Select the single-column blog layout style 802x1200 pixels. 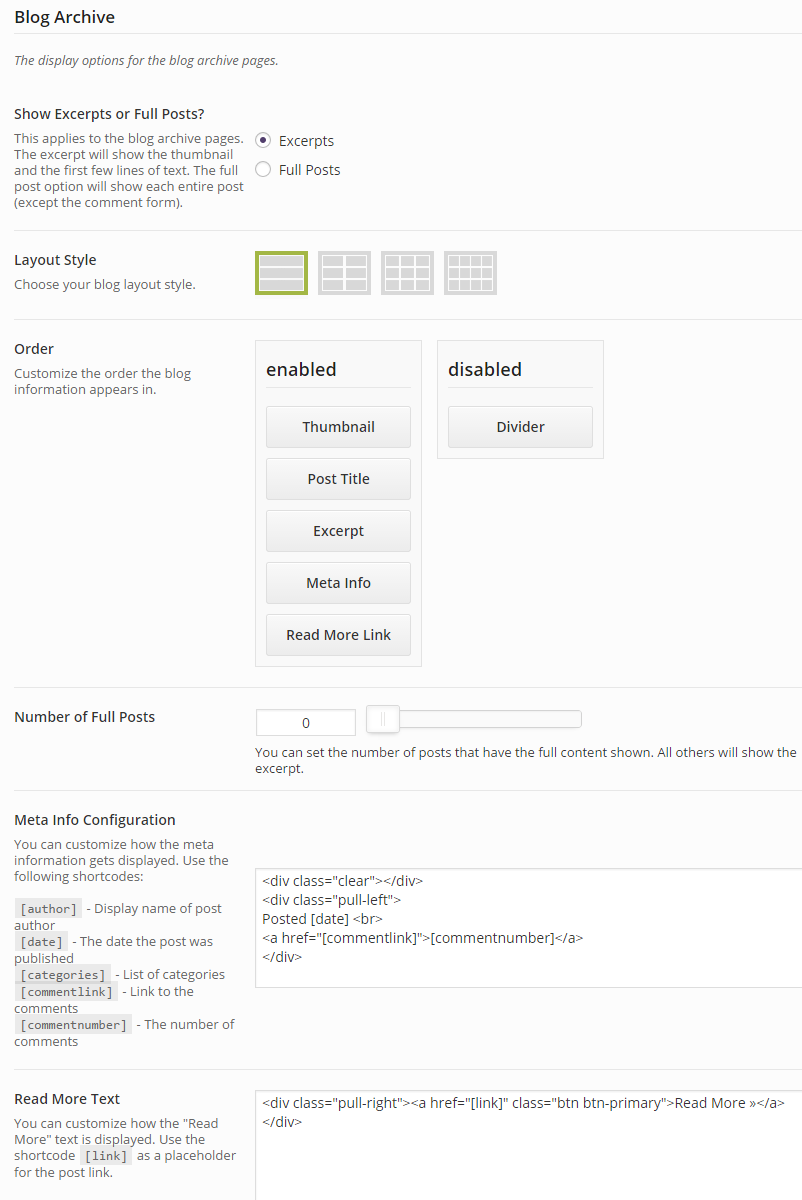[281, 272]
